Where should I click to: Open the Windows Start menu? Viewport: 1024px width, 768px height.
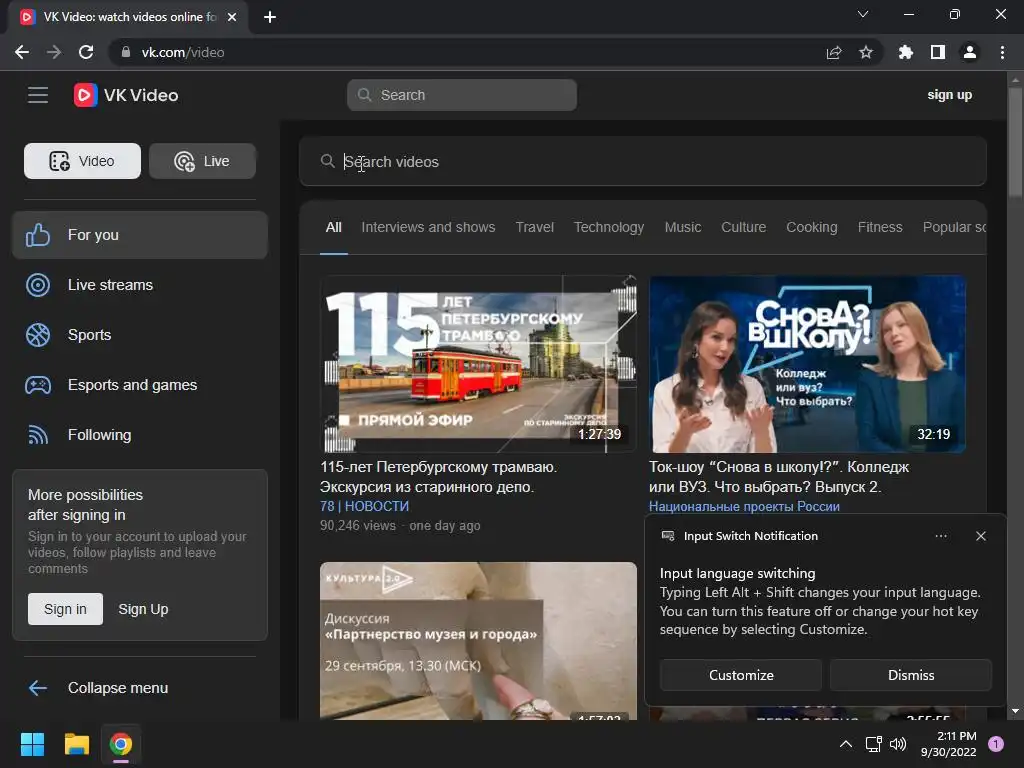tap(32, 744)
